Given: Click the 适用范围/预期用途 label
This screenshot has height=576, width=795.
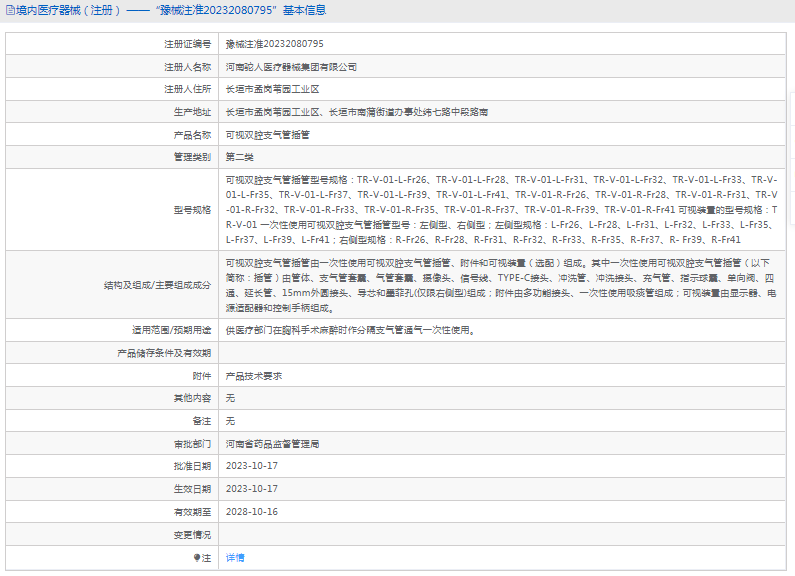Looking at the screenshot, I should point(171,331).
